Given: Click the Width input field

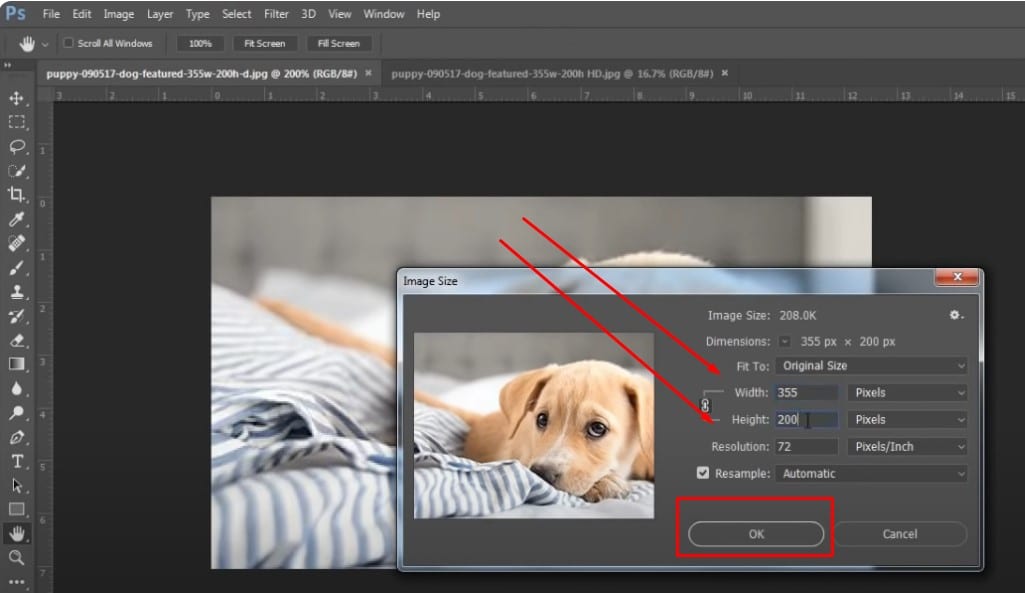Looking at the screenshot, I should click(x=807, y=393).
